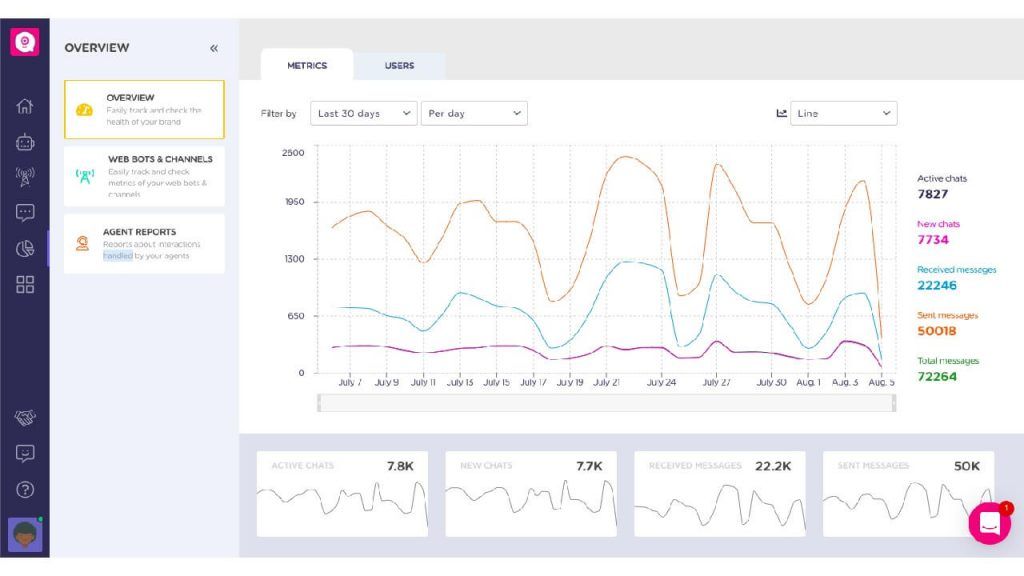Open the bot builder robot icon
The width and height of the screenshot is (1024, 576).
click(25, 142)
